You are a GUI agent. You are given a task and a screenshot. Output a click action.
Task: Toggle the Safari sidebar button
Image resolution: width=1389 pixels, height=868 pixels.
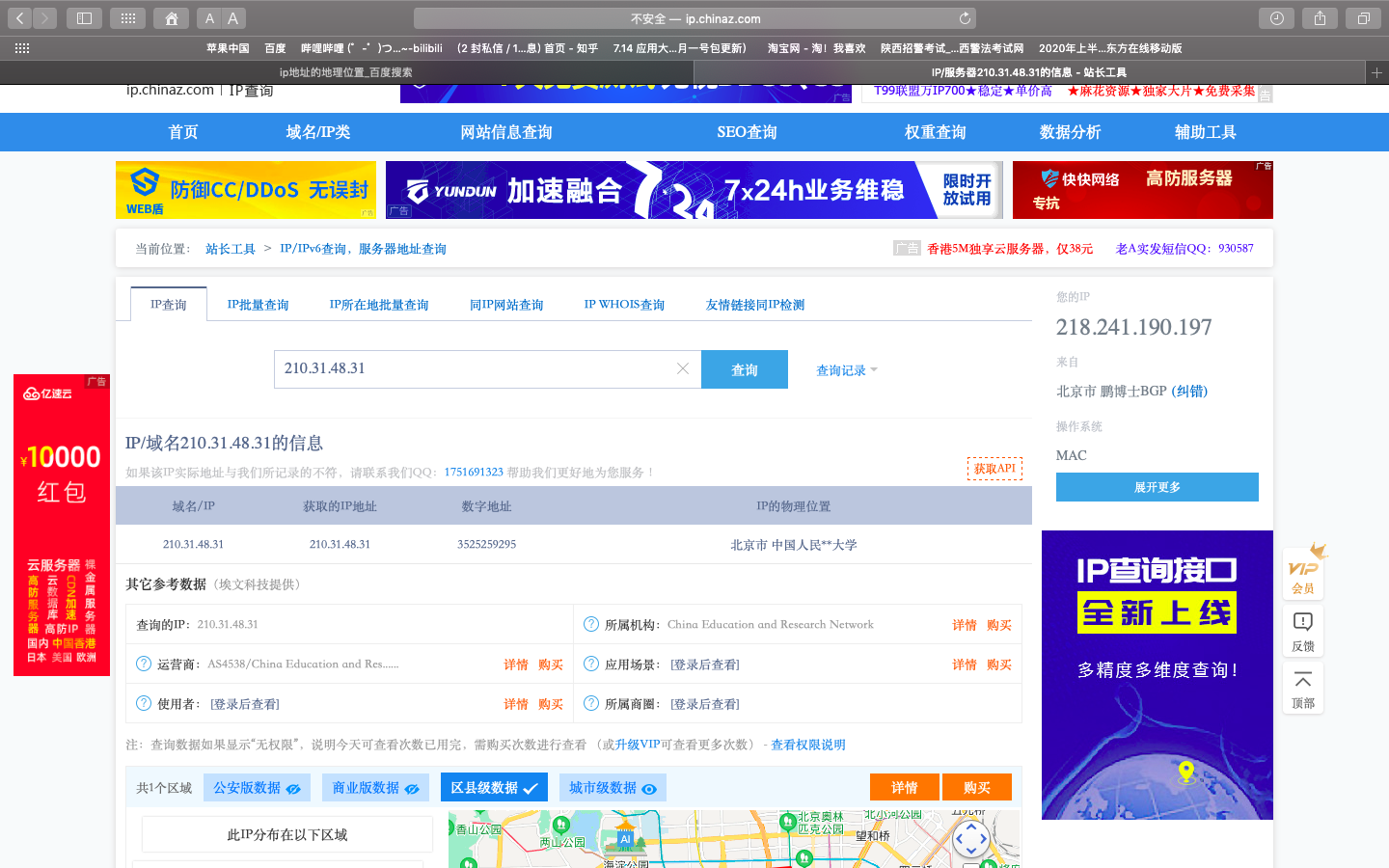[84, 18]
